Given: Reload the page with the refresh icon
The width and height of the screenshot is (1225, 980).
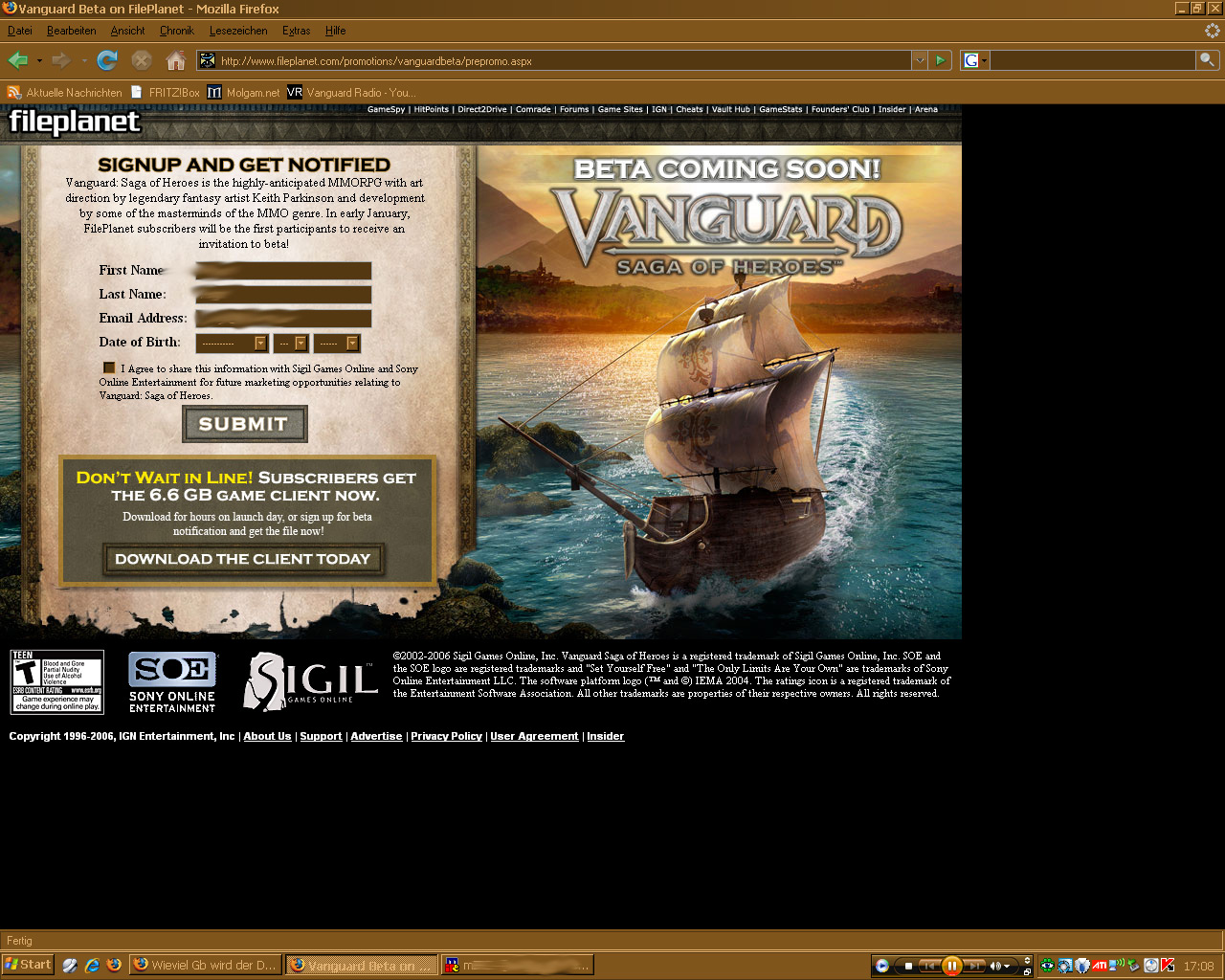Looking at the screenshot, I should (x=107, y=60).
